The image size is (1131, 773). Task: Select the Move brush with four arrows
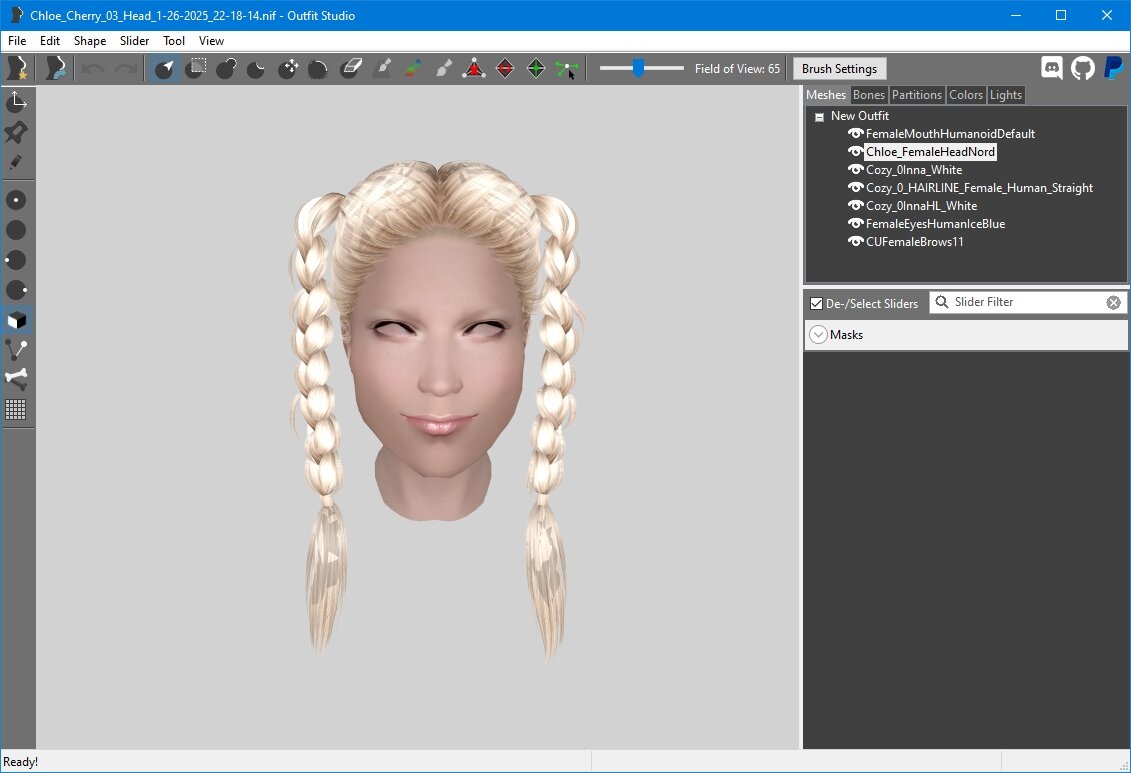point(289,69)
